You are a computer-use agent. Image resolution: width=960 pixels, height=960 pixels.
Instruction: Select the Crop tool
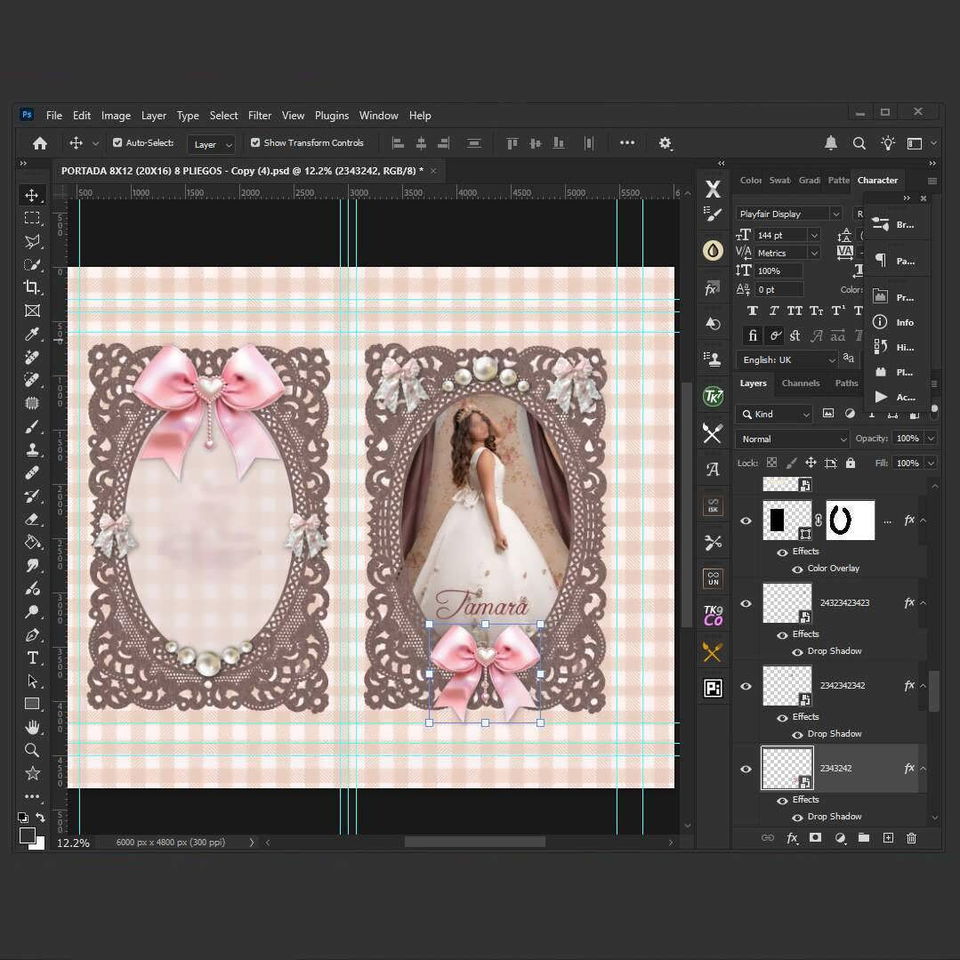point(32,287)
